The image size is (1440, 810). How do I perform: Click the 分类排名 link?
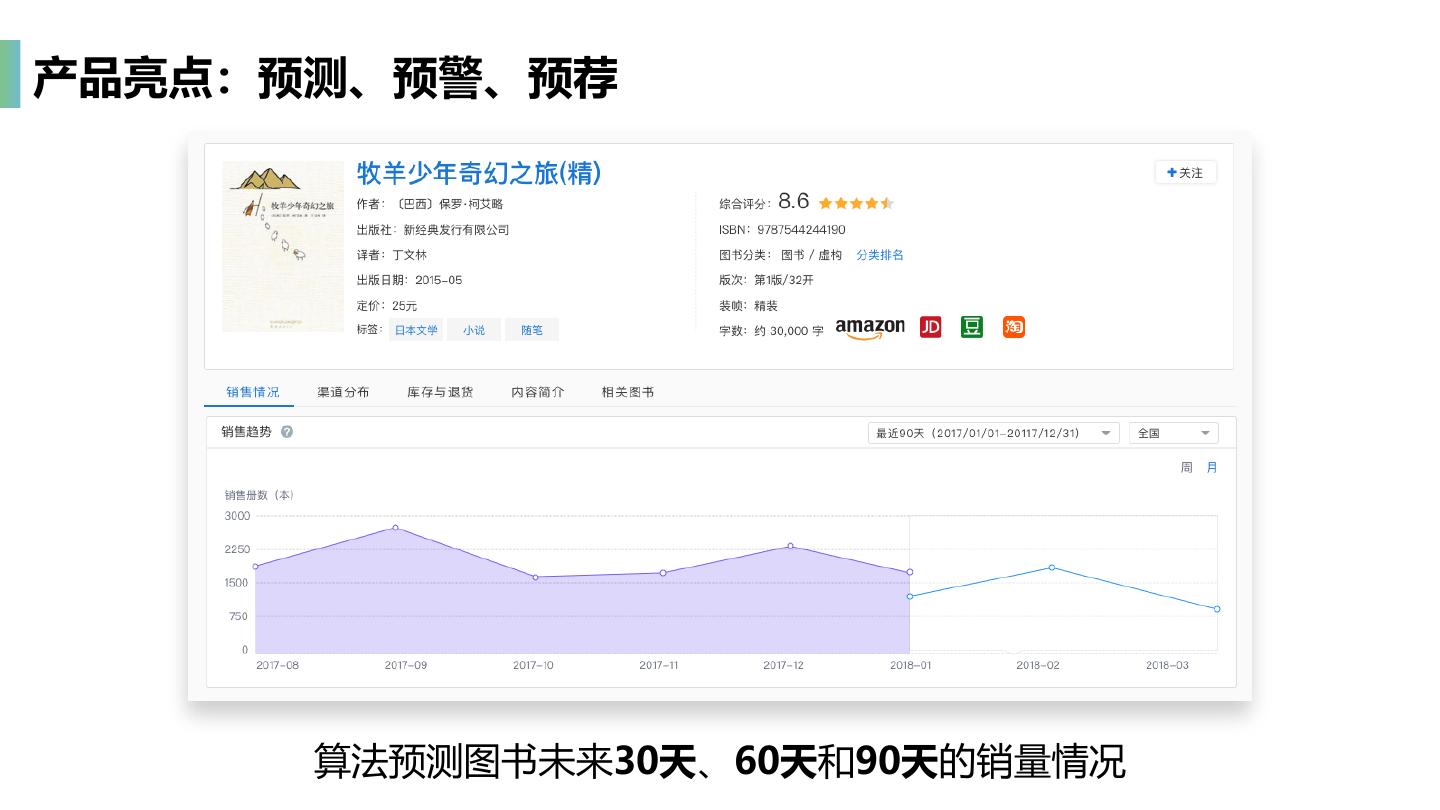pyautogui.click(x=879, y=255)
